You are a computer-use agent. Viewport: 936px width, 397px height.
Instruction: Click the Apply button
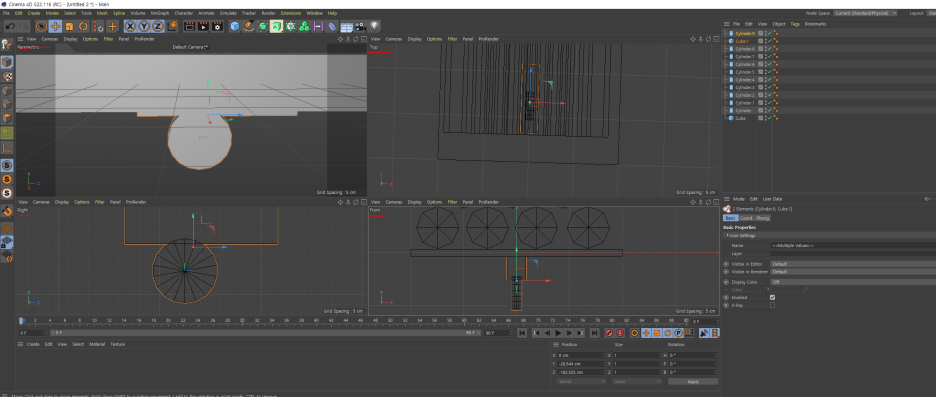coord(693,381)
